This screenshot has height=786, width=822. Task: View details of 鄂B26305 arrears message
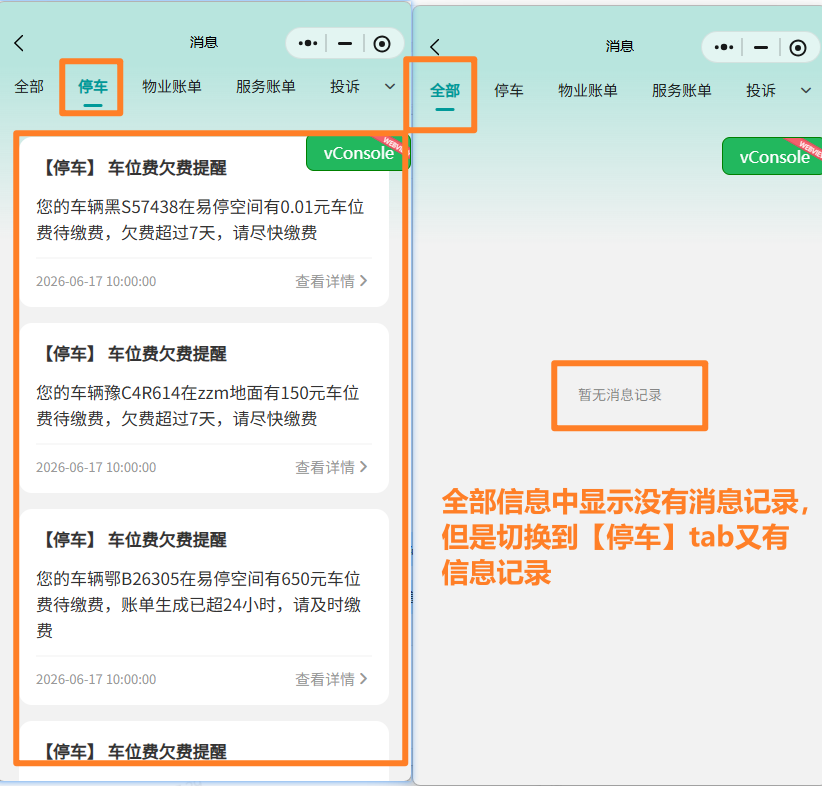click(331, 680)
